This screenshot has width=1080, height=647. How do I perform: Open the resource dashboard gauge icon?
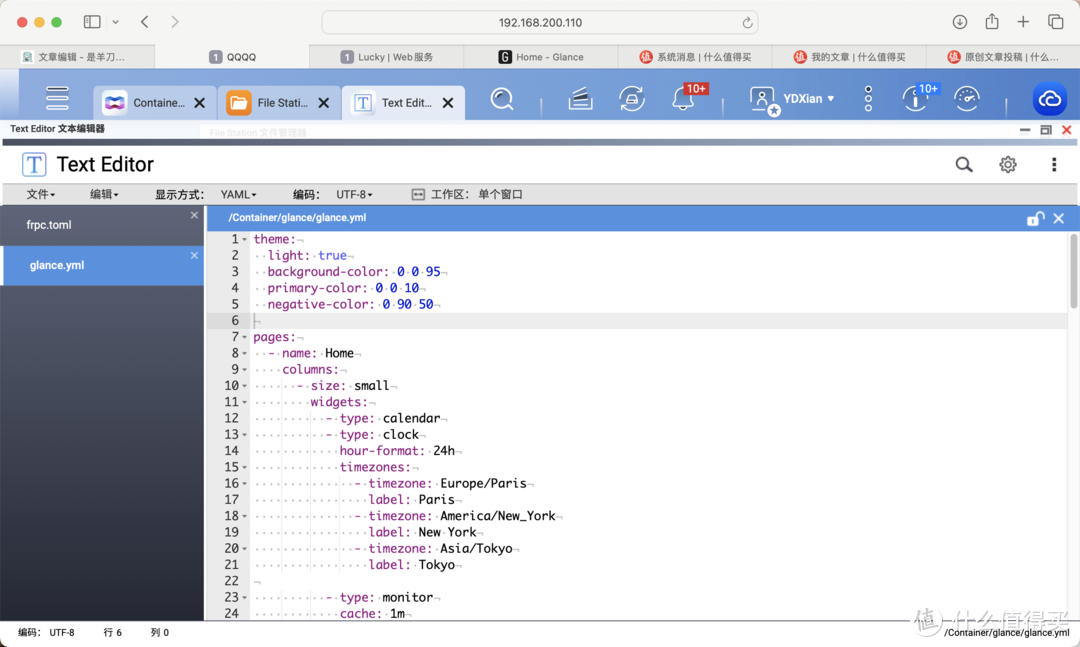click(x=966, y=98)
